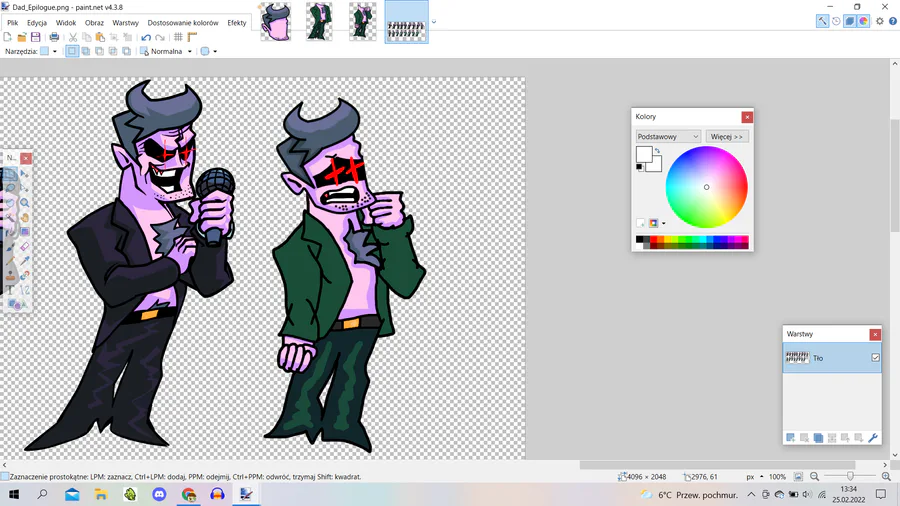Select the Text tool
Image resolution: width=900 pixels, height=506 pixels.
[10, 290]
